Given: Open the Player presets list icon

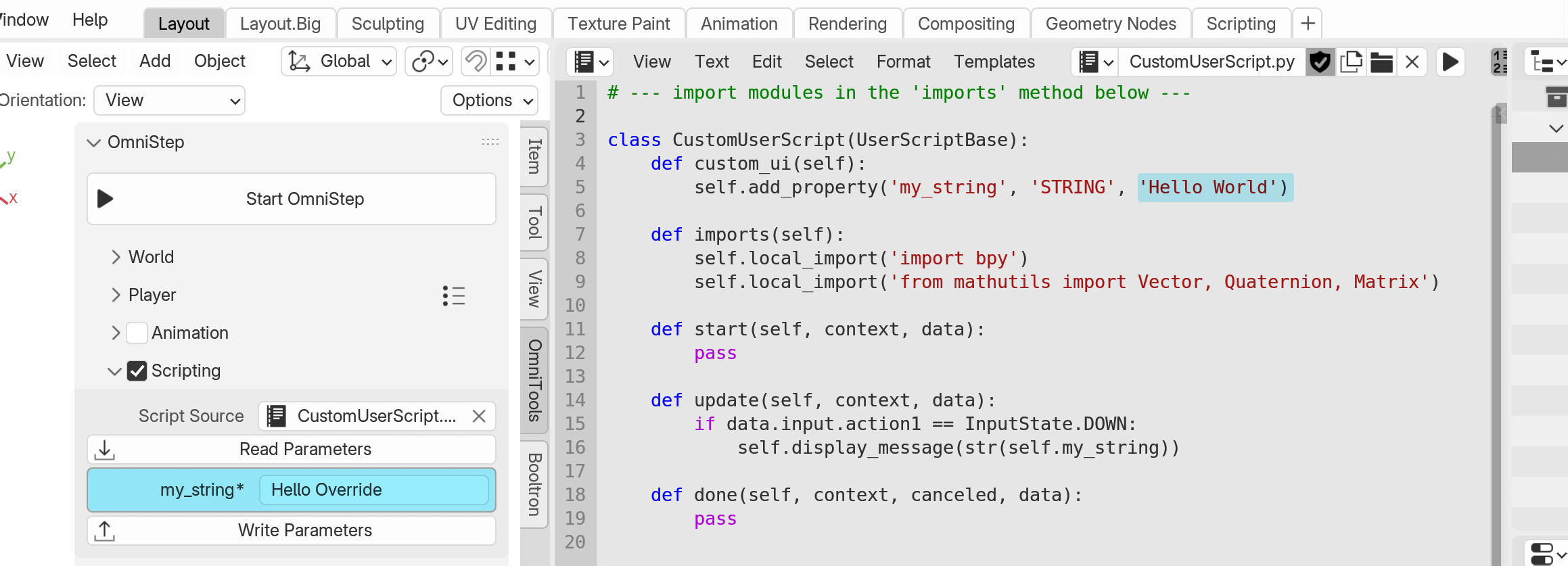Looking at the screenshot, I should tap(454, 296).
